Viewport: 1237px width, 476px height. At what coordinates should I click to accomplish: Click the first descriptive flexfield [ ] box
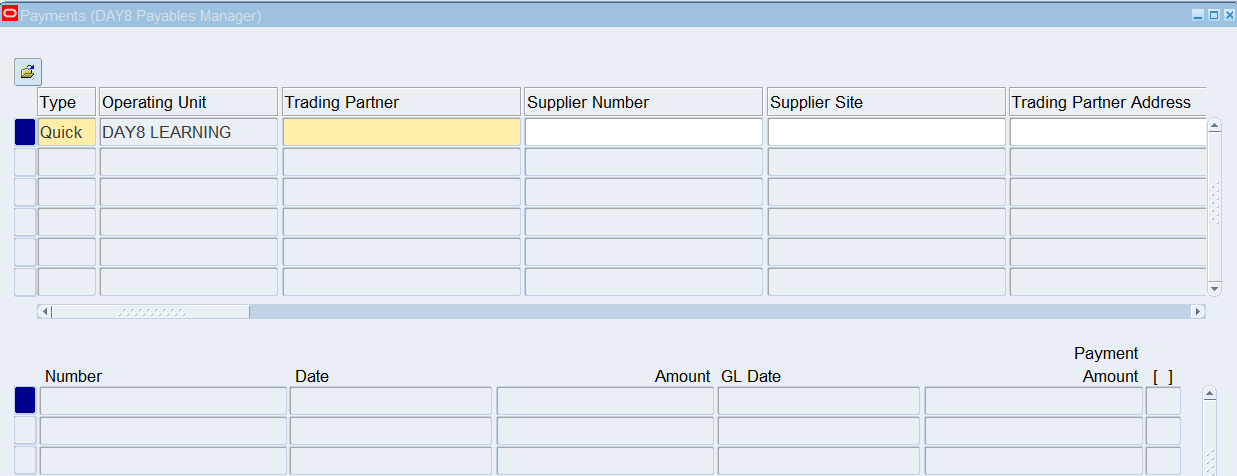click(1163, 401)
